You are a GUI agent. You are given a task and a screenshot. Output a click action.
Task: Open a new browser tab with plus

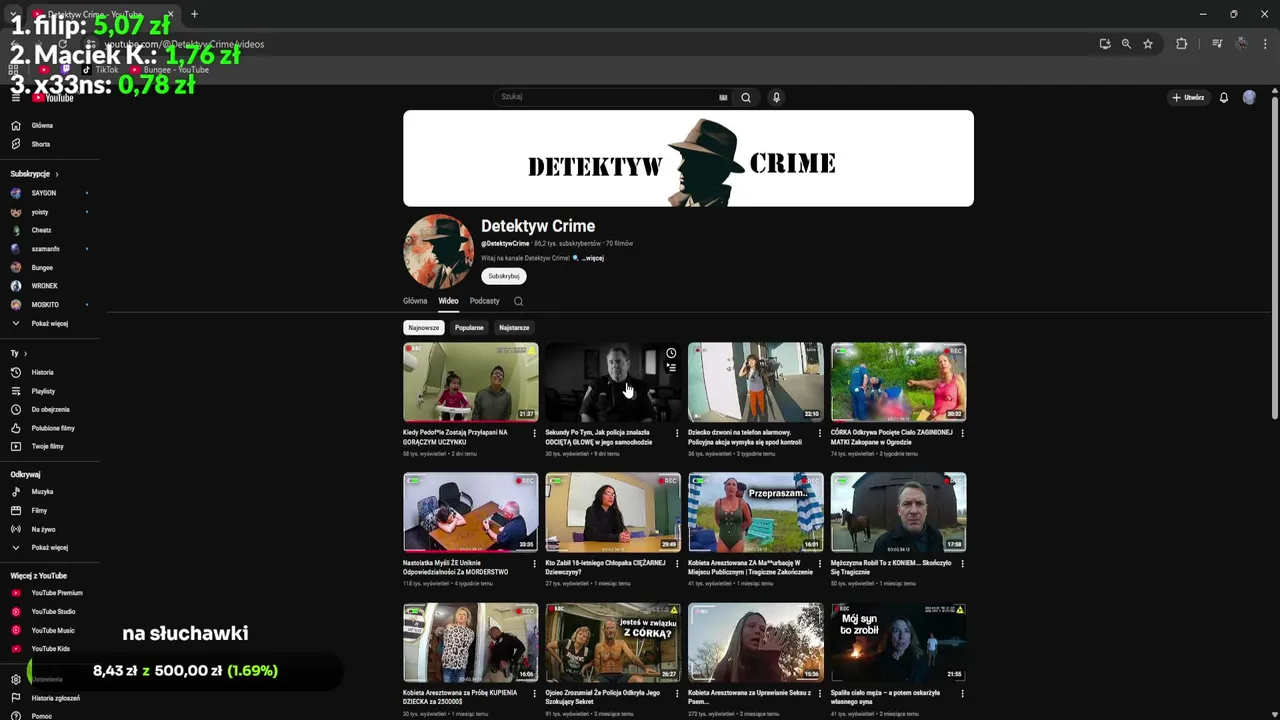click(194, 14)
